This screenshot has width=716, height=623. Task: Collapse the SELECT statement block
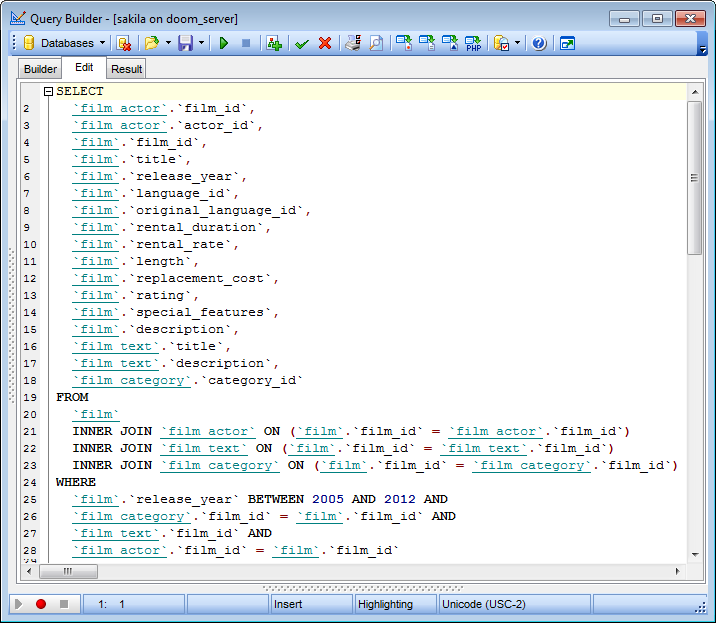point(47,92)
